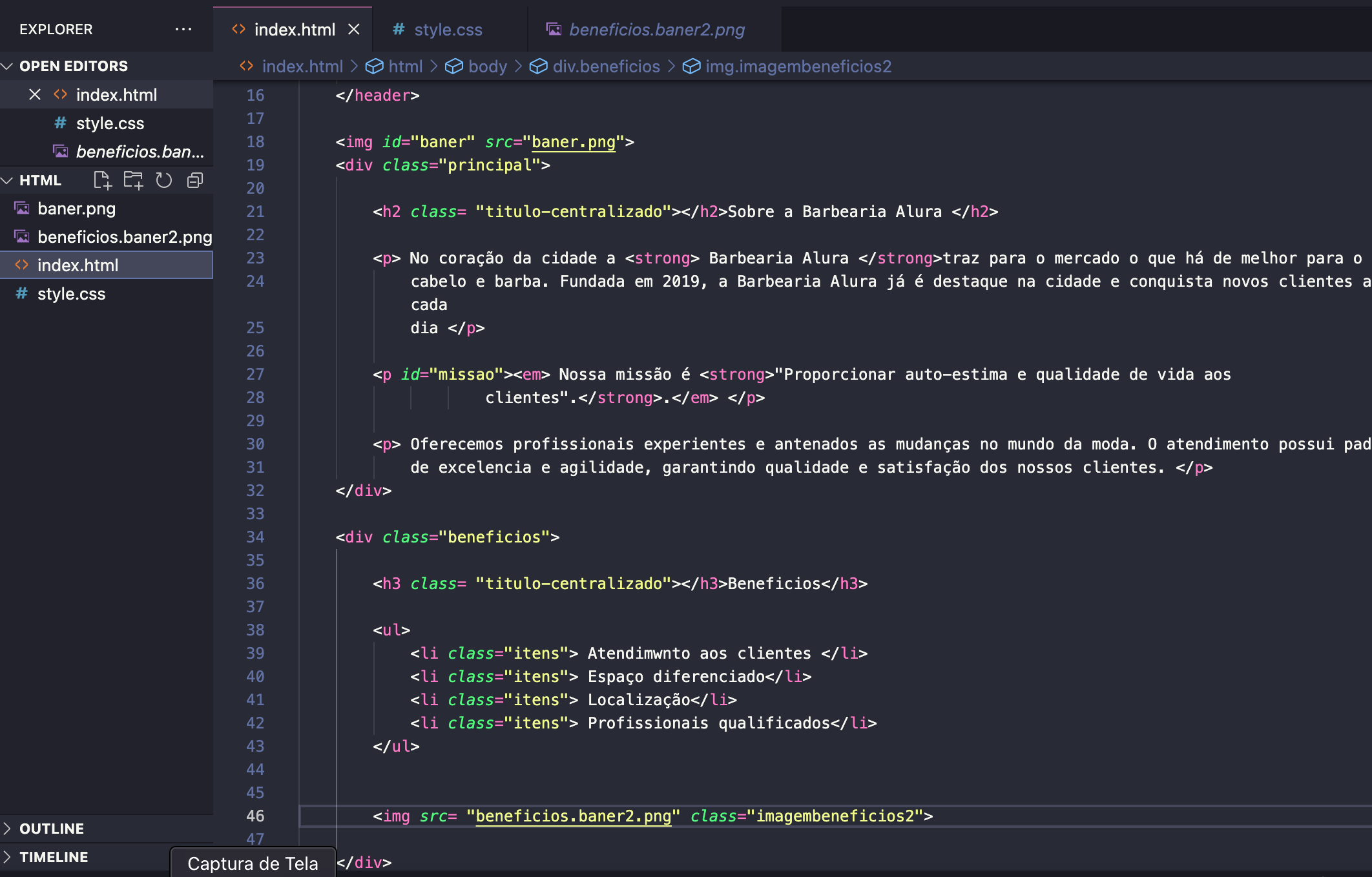Click New Folder icon in HTML folder header

[134, 180]
